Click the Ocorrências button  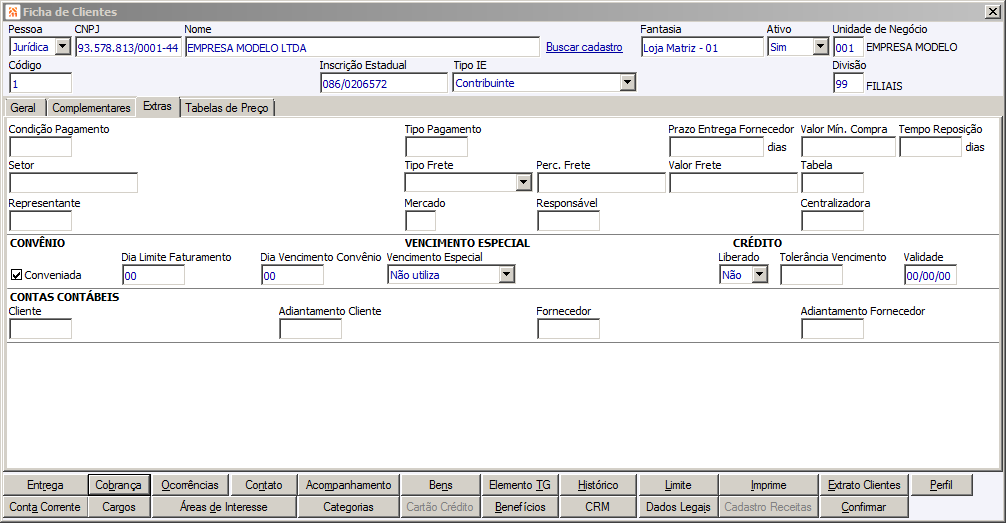[190, 485]
